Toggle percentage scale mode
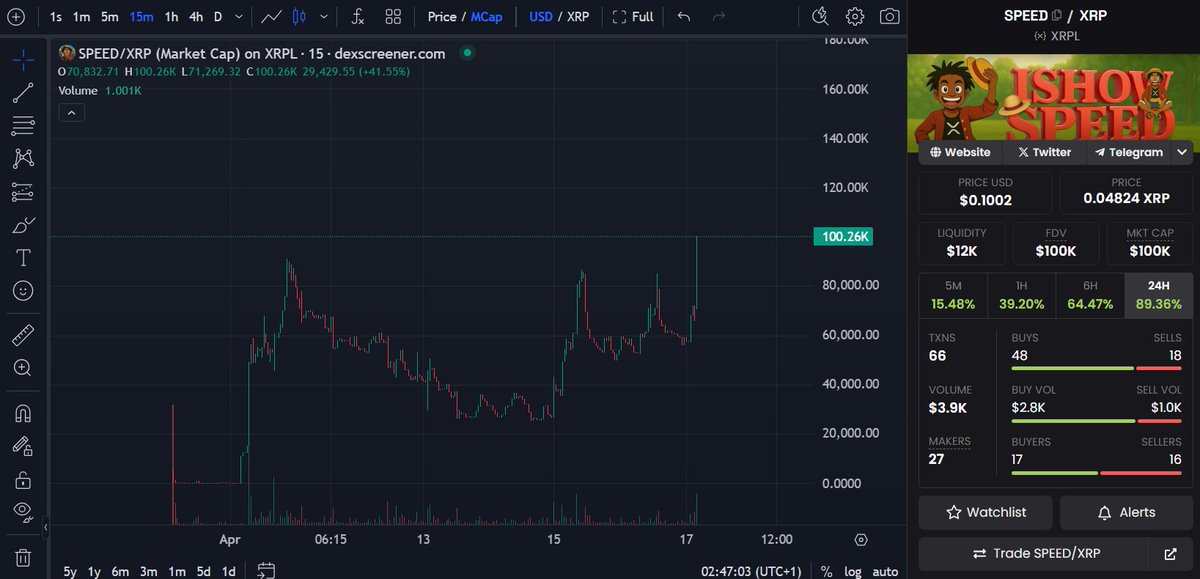The image size is (1200, 579). coord(826,571)
